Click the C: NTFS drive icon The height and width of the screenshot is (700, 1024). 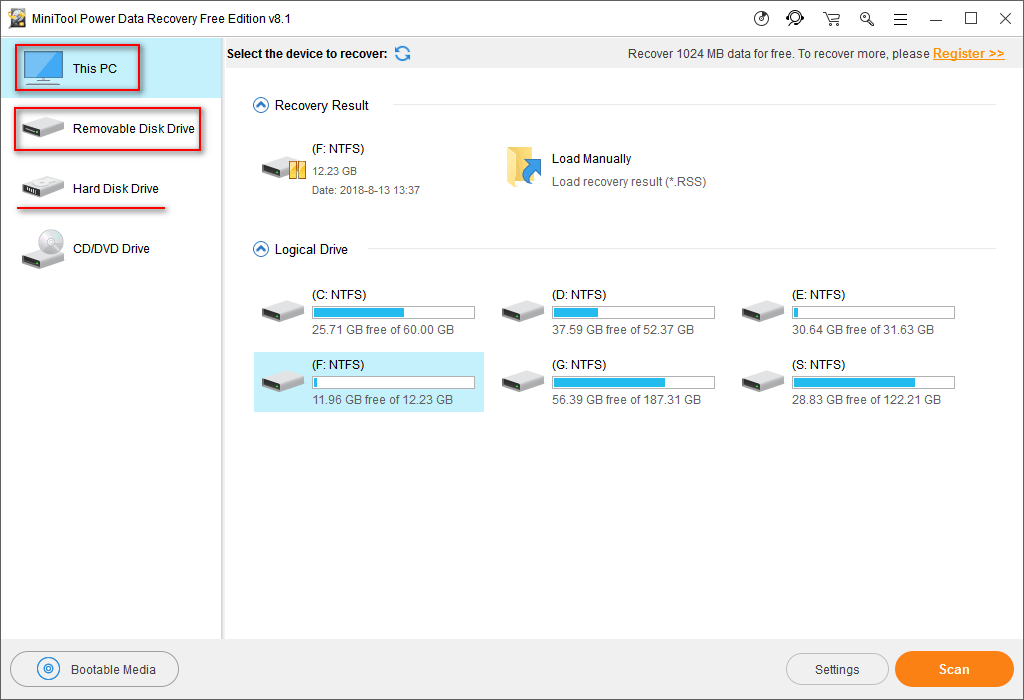tap(283, 311)
